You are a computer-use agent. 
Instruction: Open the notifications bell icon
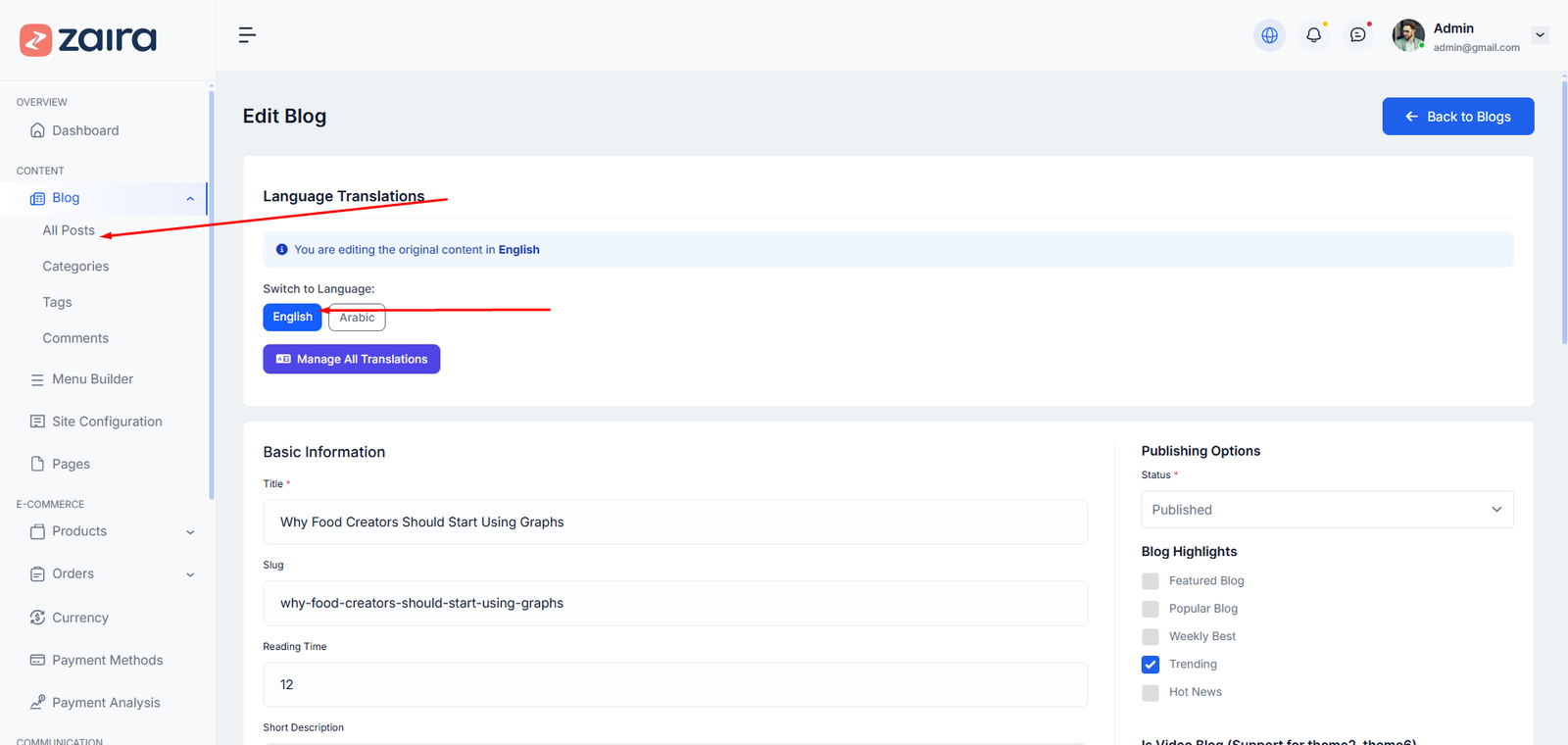[1313, 35]
